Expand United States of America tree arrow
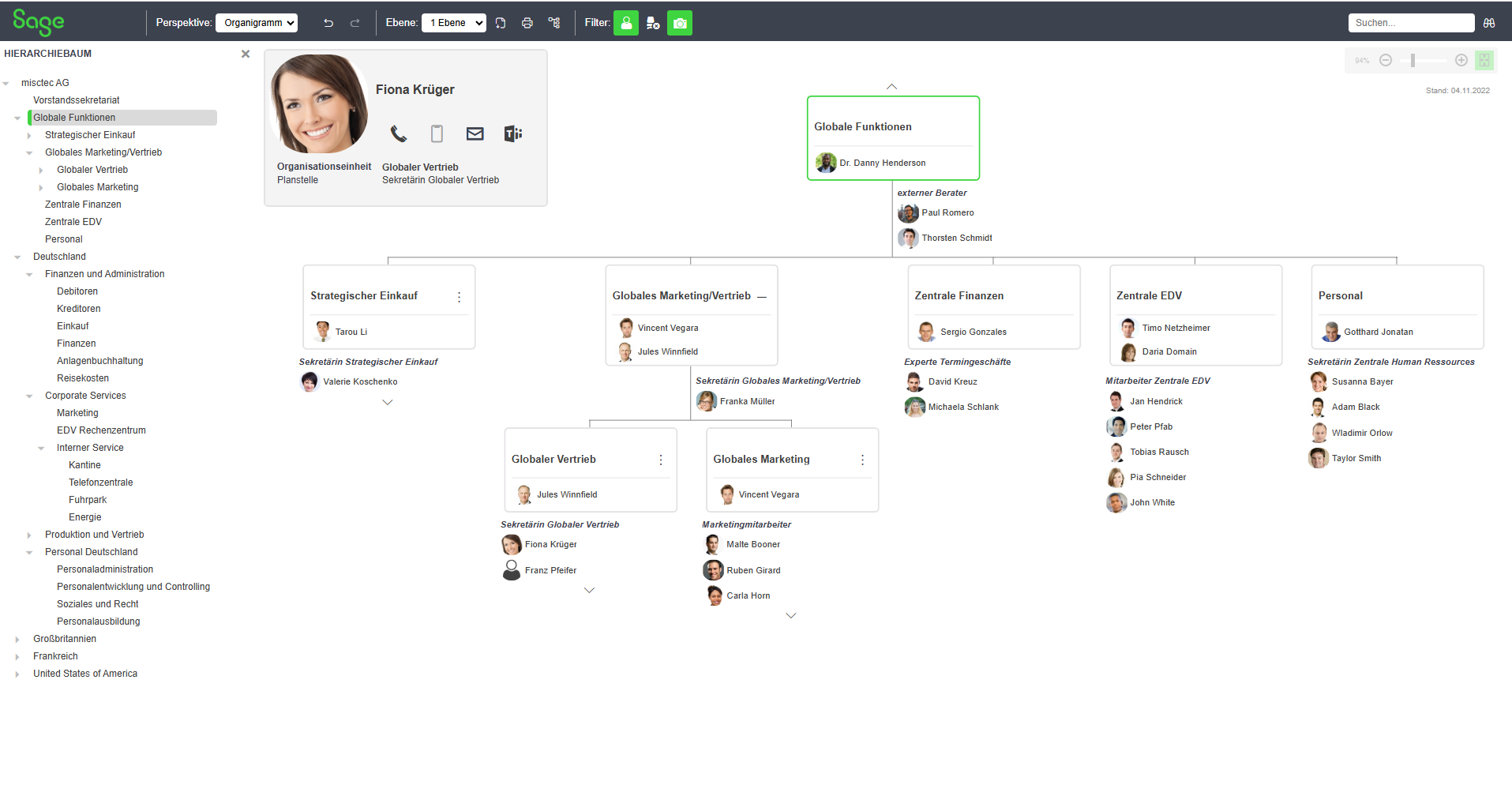Screen dimensions: 1512x785 17,674
